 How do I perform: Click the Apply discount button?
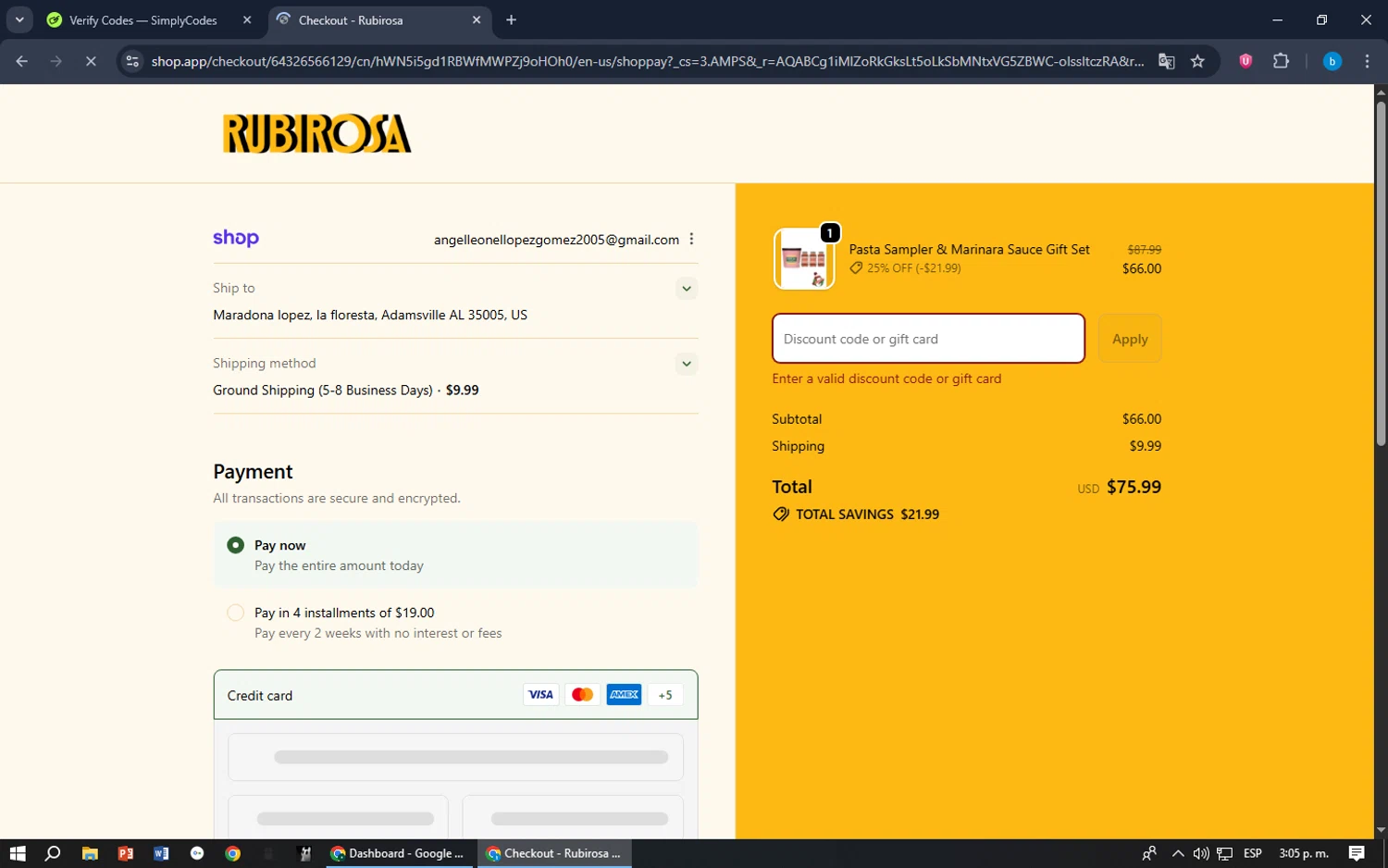[1130, 339]
